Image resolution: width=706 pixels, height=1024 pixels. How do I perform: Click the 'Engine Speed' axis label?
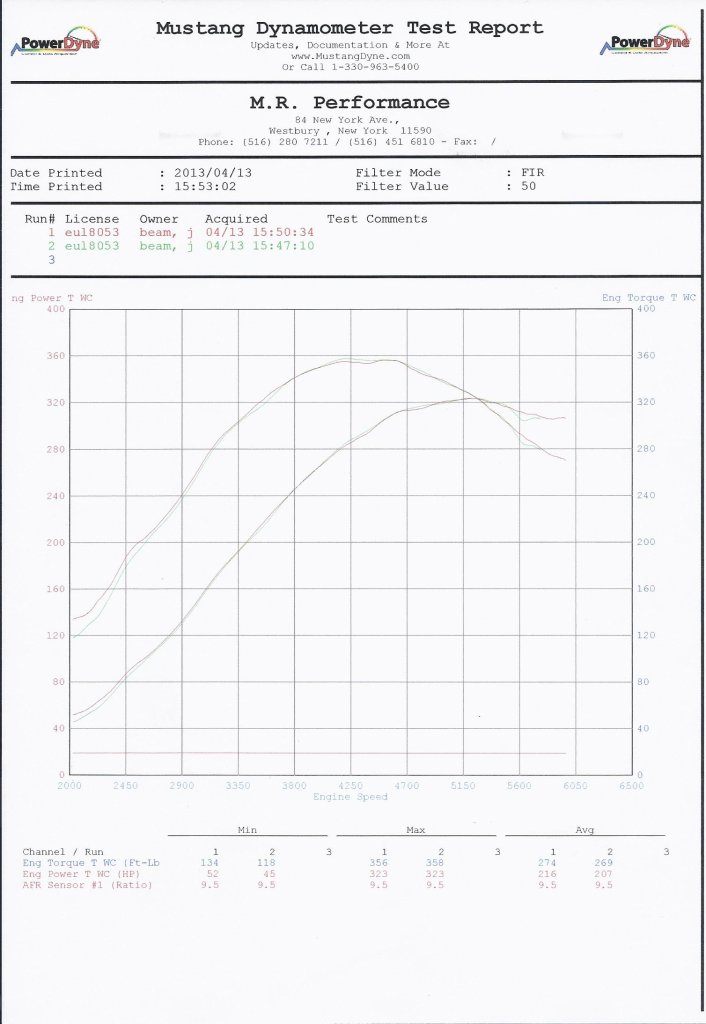[x=350, y=797]
